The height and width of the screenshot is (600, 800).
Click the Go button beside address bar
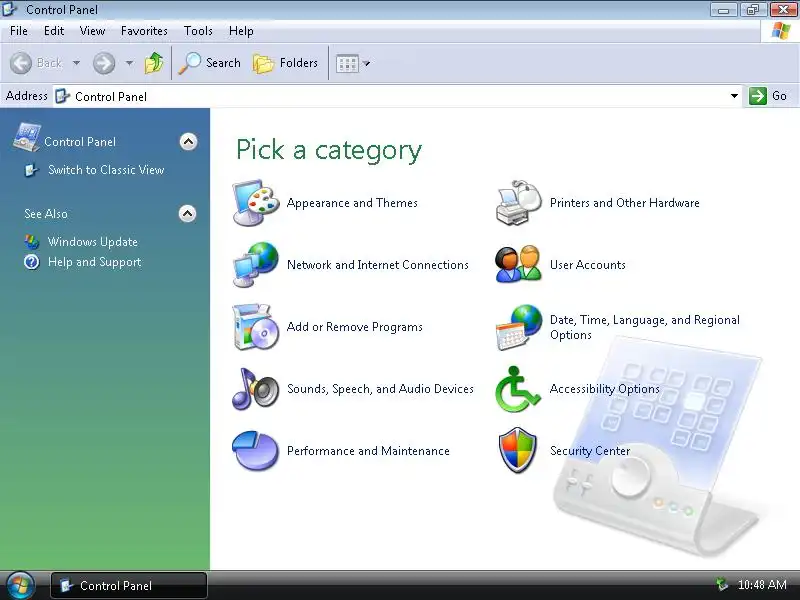click(x=768, y=96)
